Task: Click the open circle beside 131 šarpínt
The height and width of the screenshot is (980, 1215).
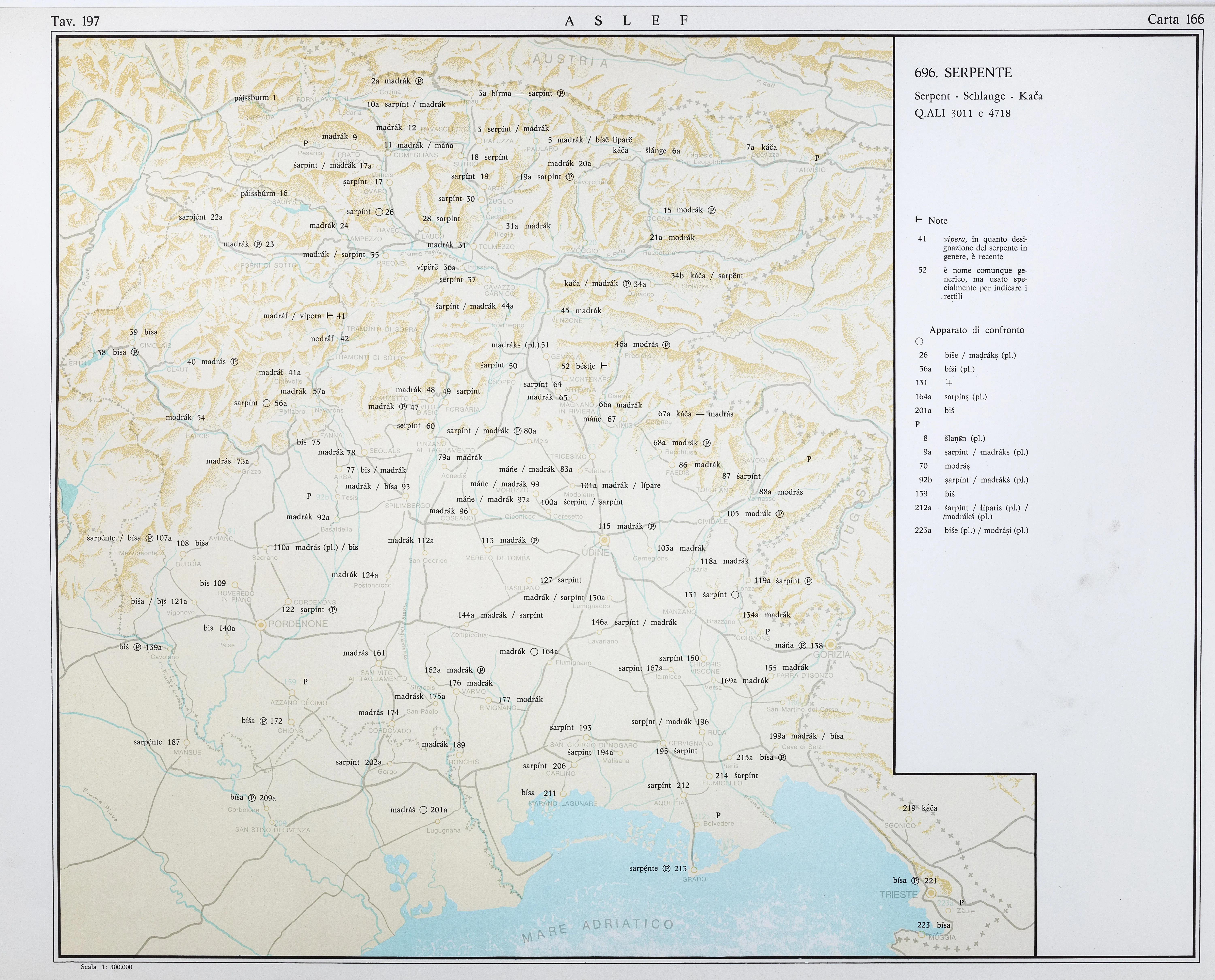Action: point(735,595)
